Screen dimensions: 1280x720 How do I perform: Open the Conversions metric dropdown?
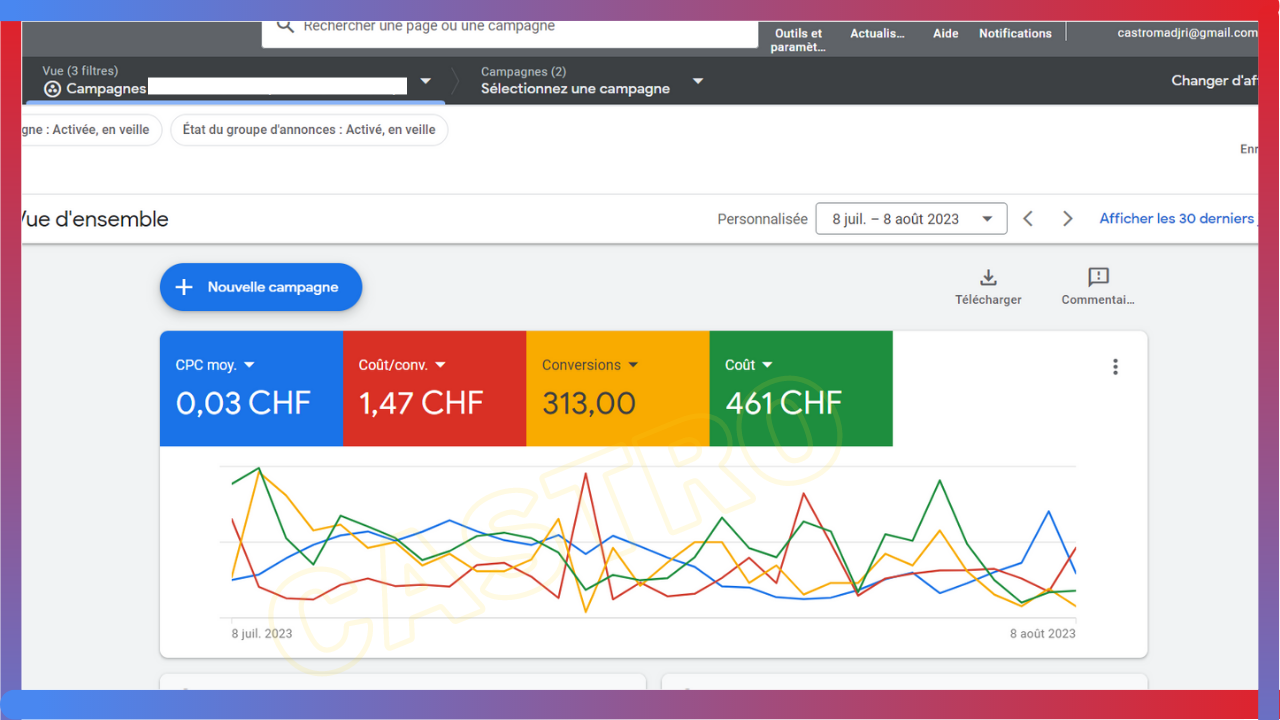(632, 365)
